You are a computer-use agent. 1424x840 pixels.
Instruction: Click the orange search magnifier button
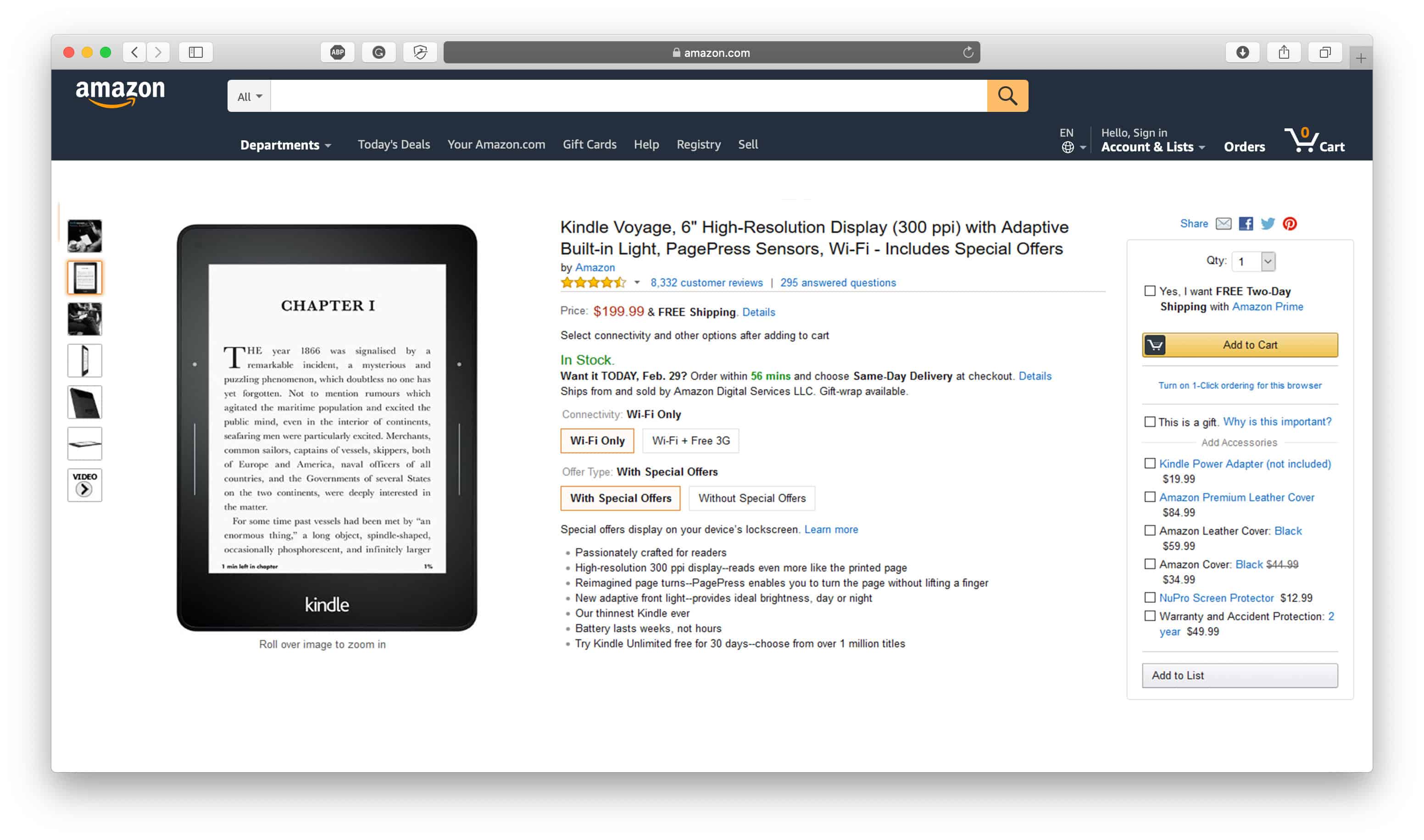click(1007, 96)
